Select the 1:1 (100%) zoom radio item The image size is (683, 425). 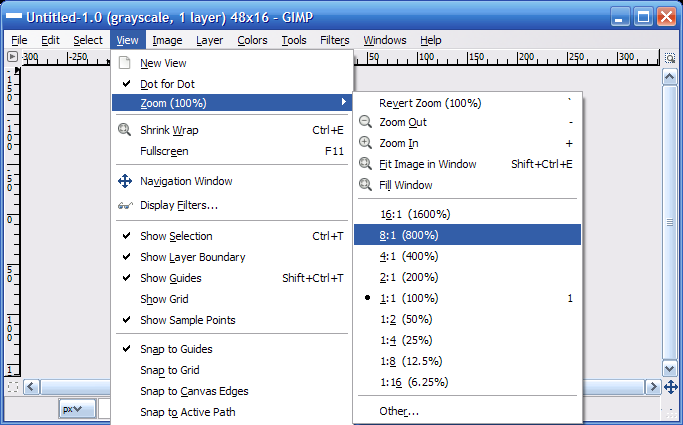pyautogui.click(x=467, y=298)
